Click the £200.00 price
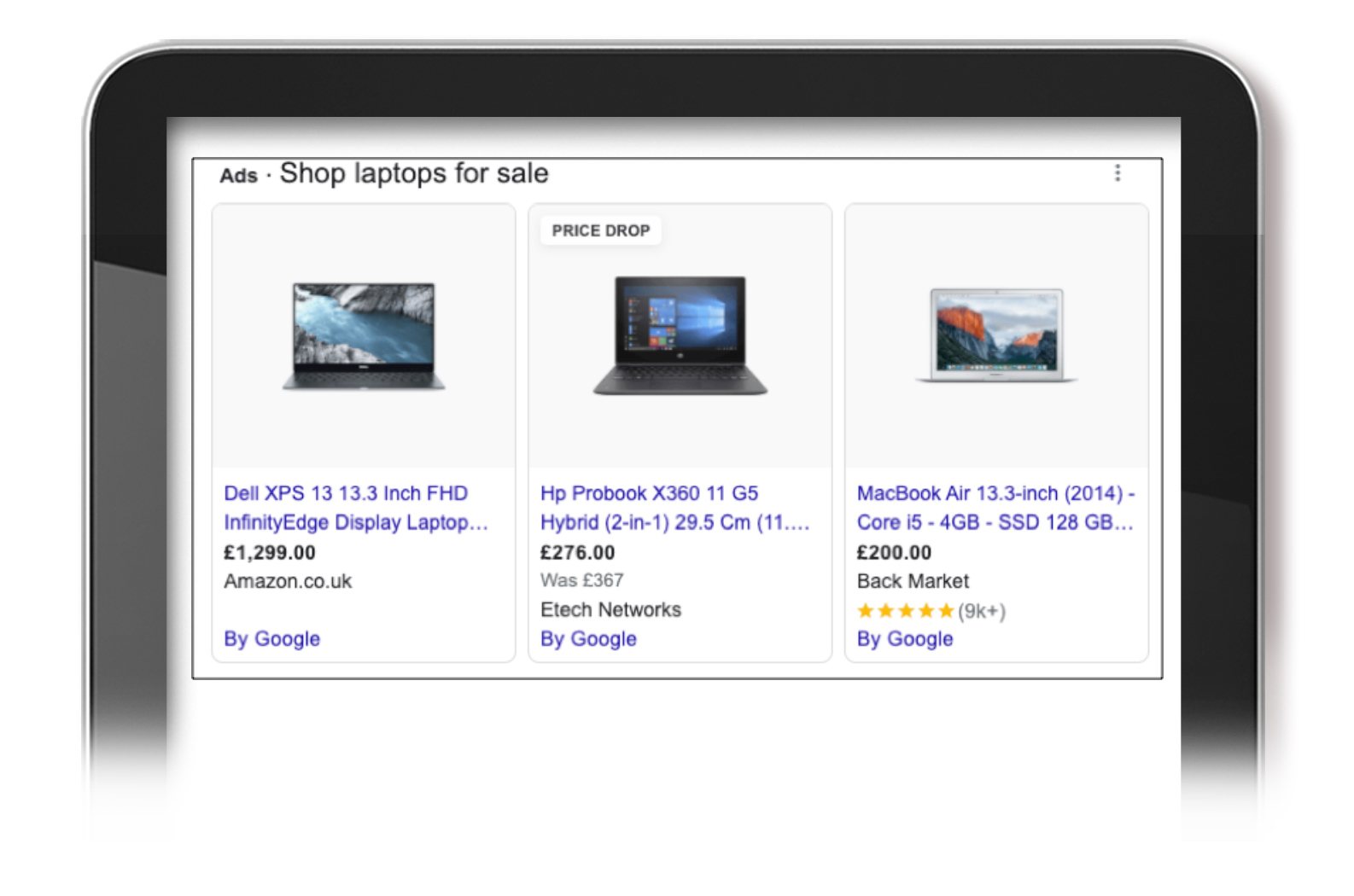Viewport: 1354px width, 896px height. tap(894, 552)
